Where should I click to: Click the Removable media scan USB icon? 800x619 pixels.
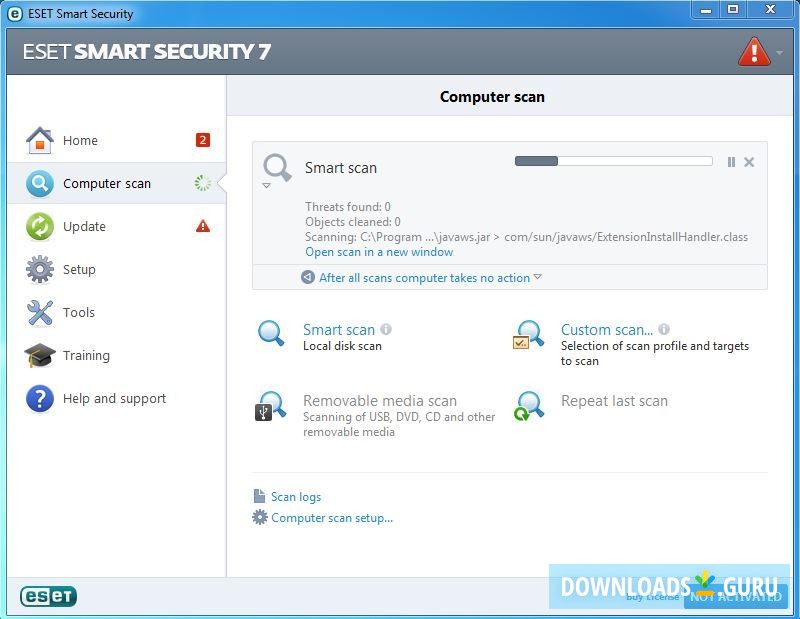click(x=270, y=406)
